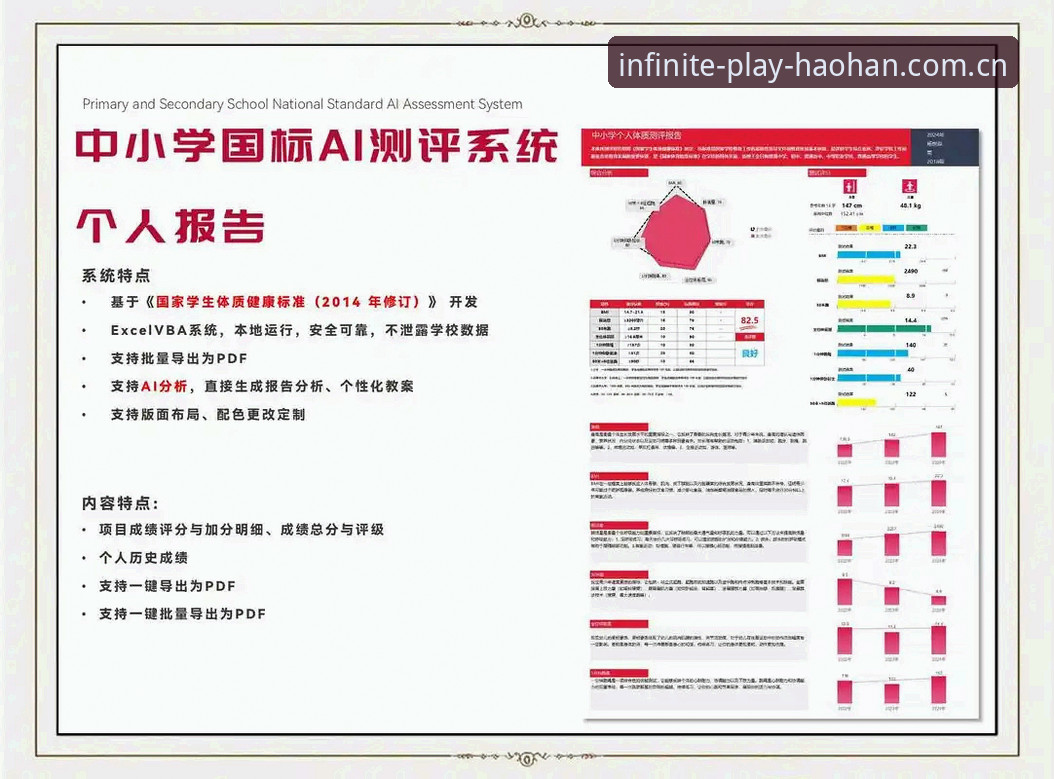Screen dimensions: 1054x779
Task: Click the orange rating legend swatch
Action: [x=846, y=228]
